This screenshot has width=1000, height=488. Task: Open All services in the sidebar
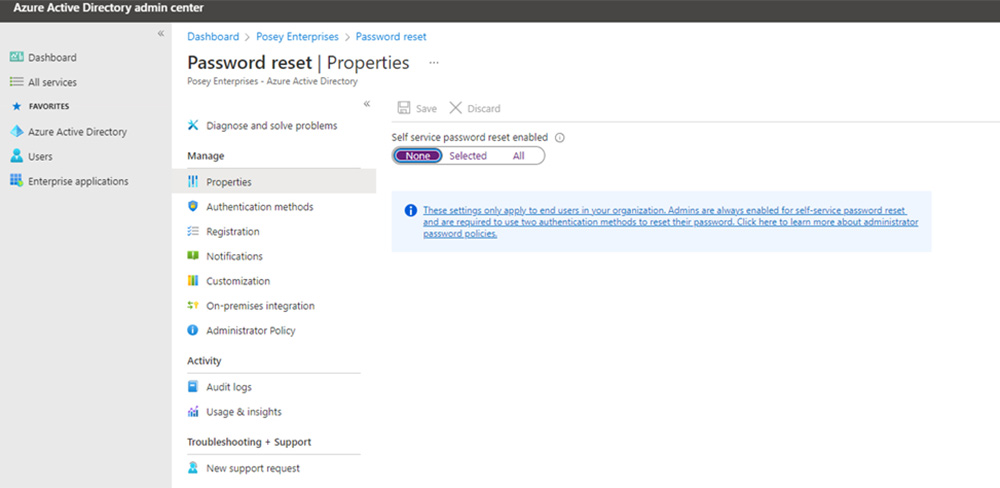(x=52, y=82)
